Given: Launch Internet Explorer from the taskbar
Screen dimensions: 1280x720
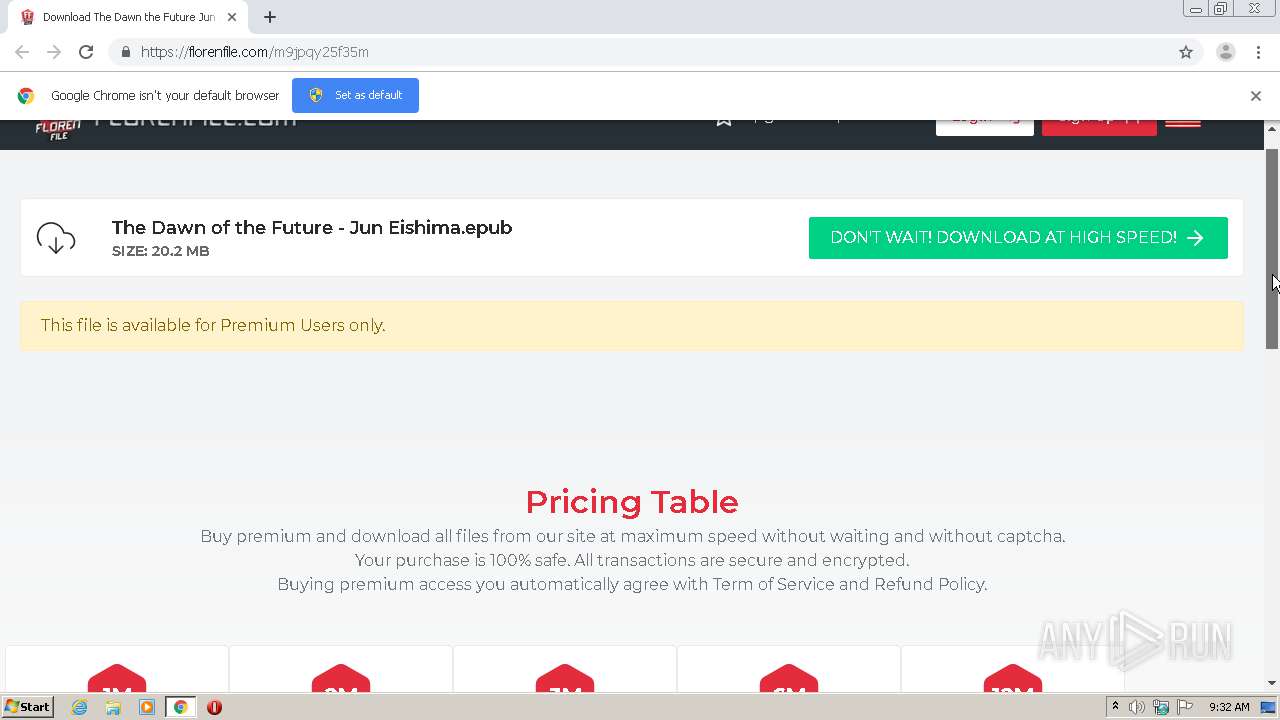Looking at the screenshot, I should 80,707.
